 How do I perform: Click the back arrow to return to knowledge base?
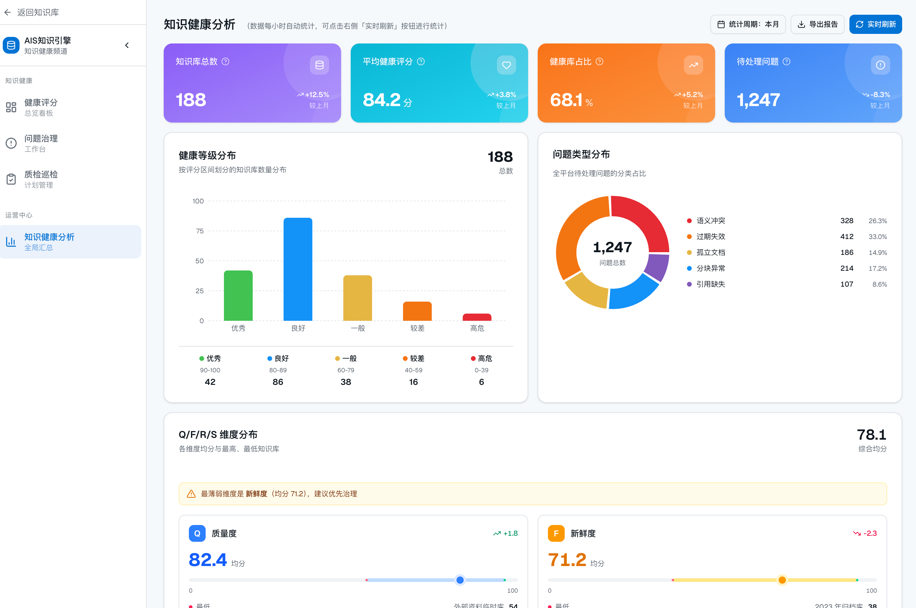tap(8, 12)
